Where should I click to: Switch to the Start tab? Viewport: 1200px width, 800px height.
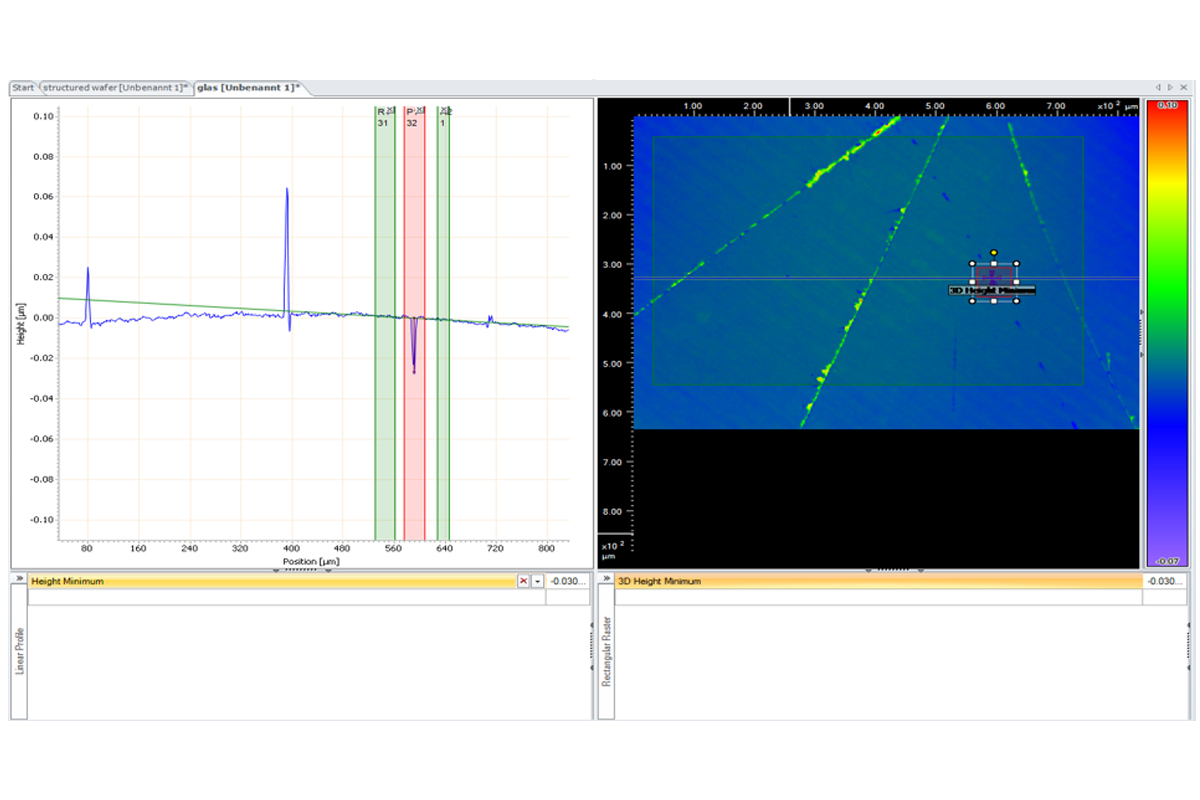tap(22, 88)
